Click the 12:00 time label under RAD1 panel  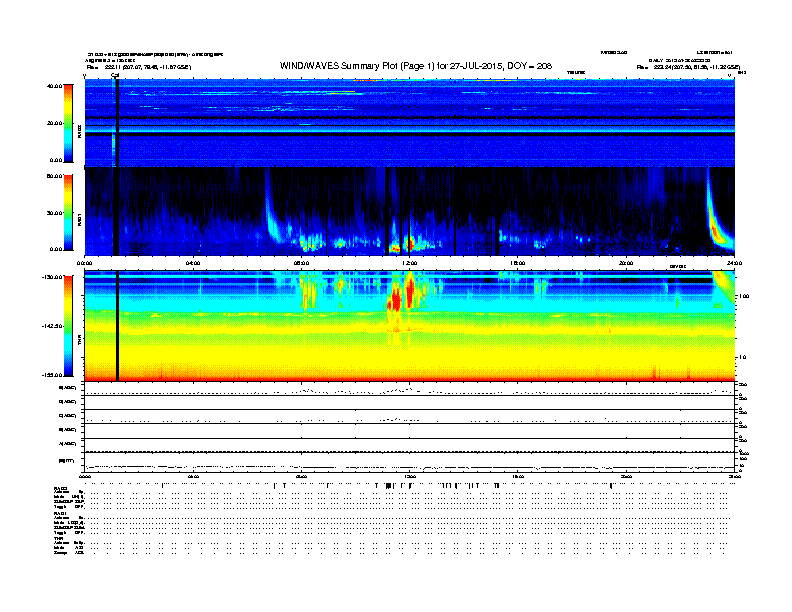point(409,263)
